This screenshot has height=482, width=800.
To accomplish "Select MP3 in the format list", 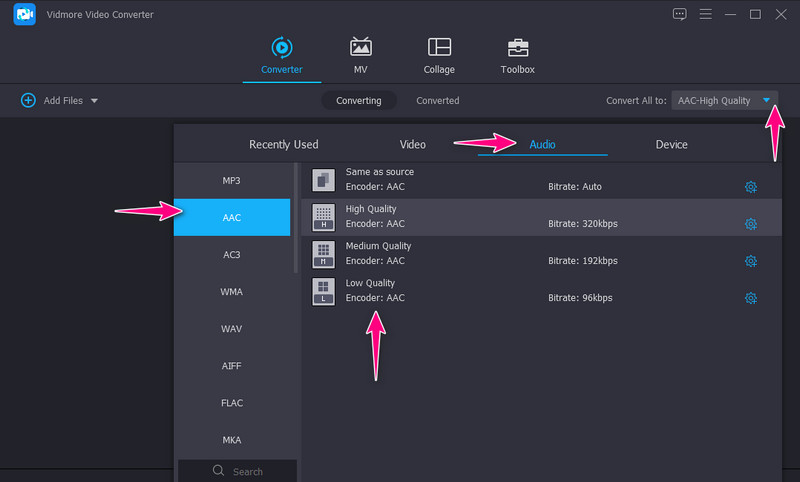I will pyautogui.click(x=231, y=181).
